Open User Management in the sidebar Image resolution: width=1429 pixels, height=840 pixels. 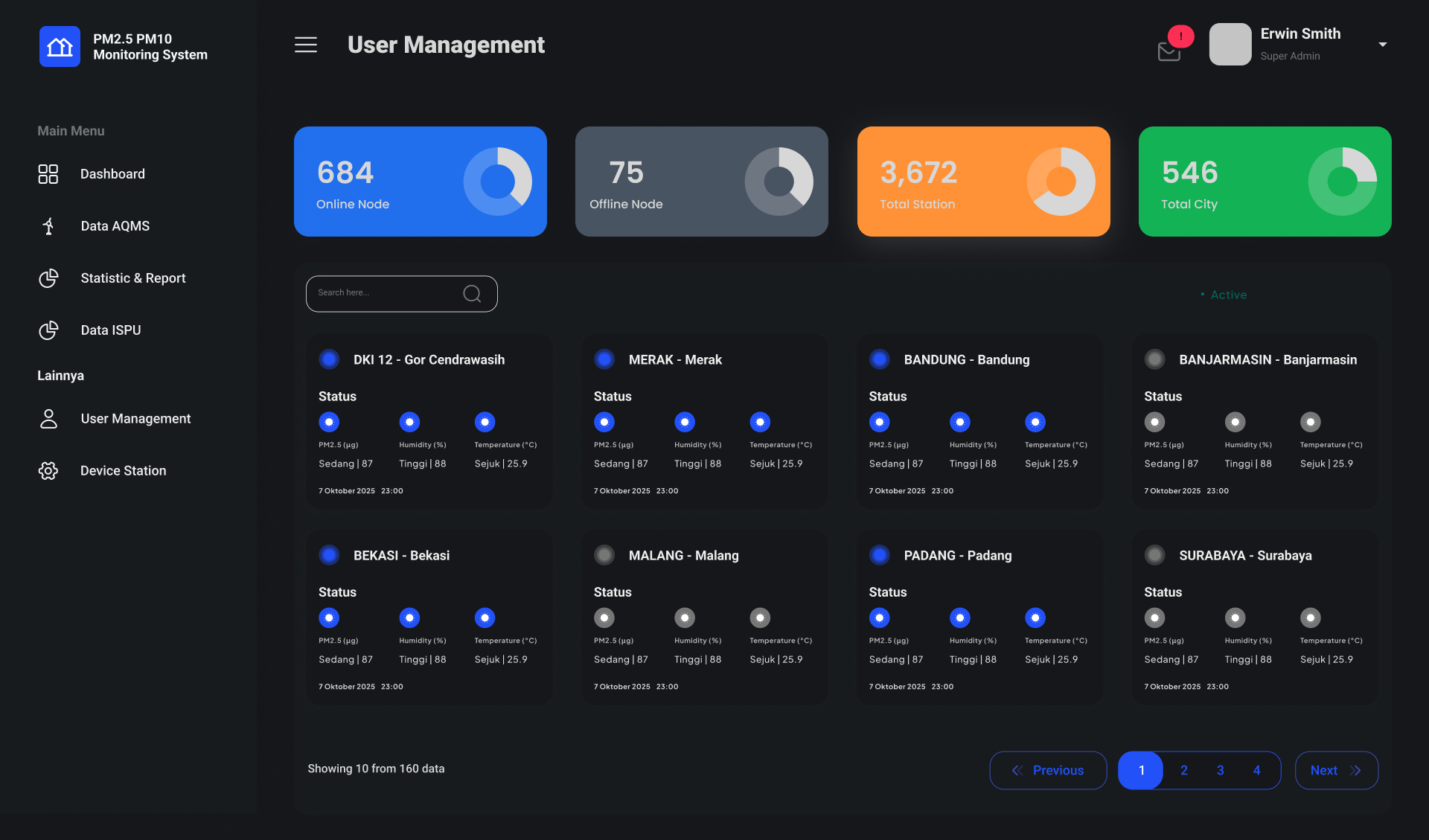135,418
